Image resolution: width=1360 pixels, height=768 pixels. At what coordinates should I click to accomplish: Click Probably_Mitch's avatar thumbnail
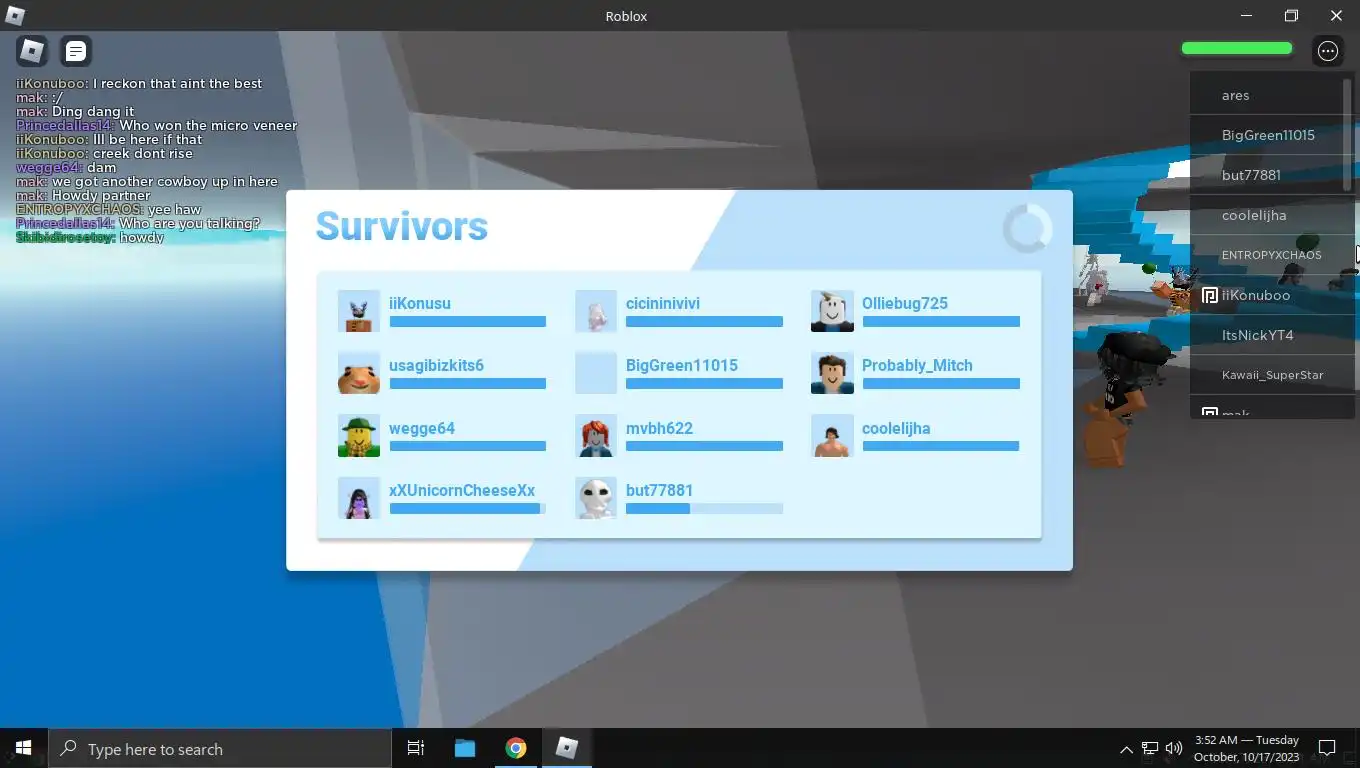[832, 373]
